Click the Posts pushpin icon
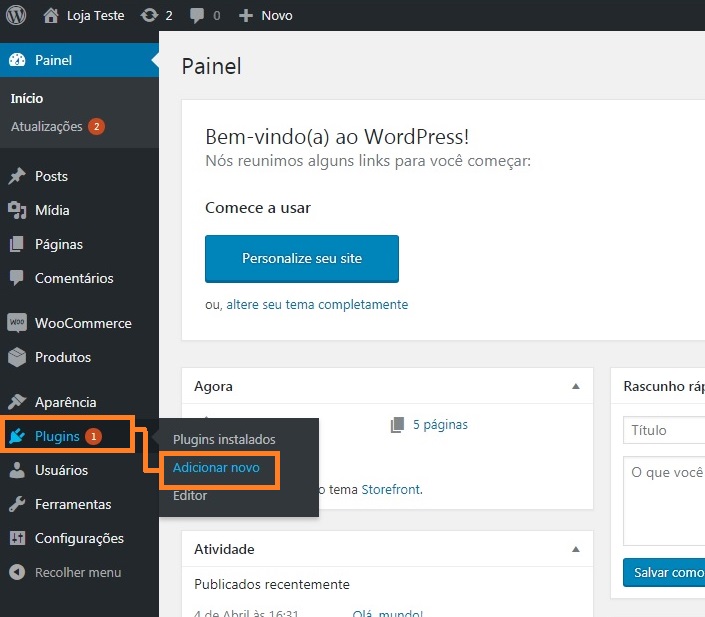The width and height of the screenshot is (705, 617). (17, 176)
